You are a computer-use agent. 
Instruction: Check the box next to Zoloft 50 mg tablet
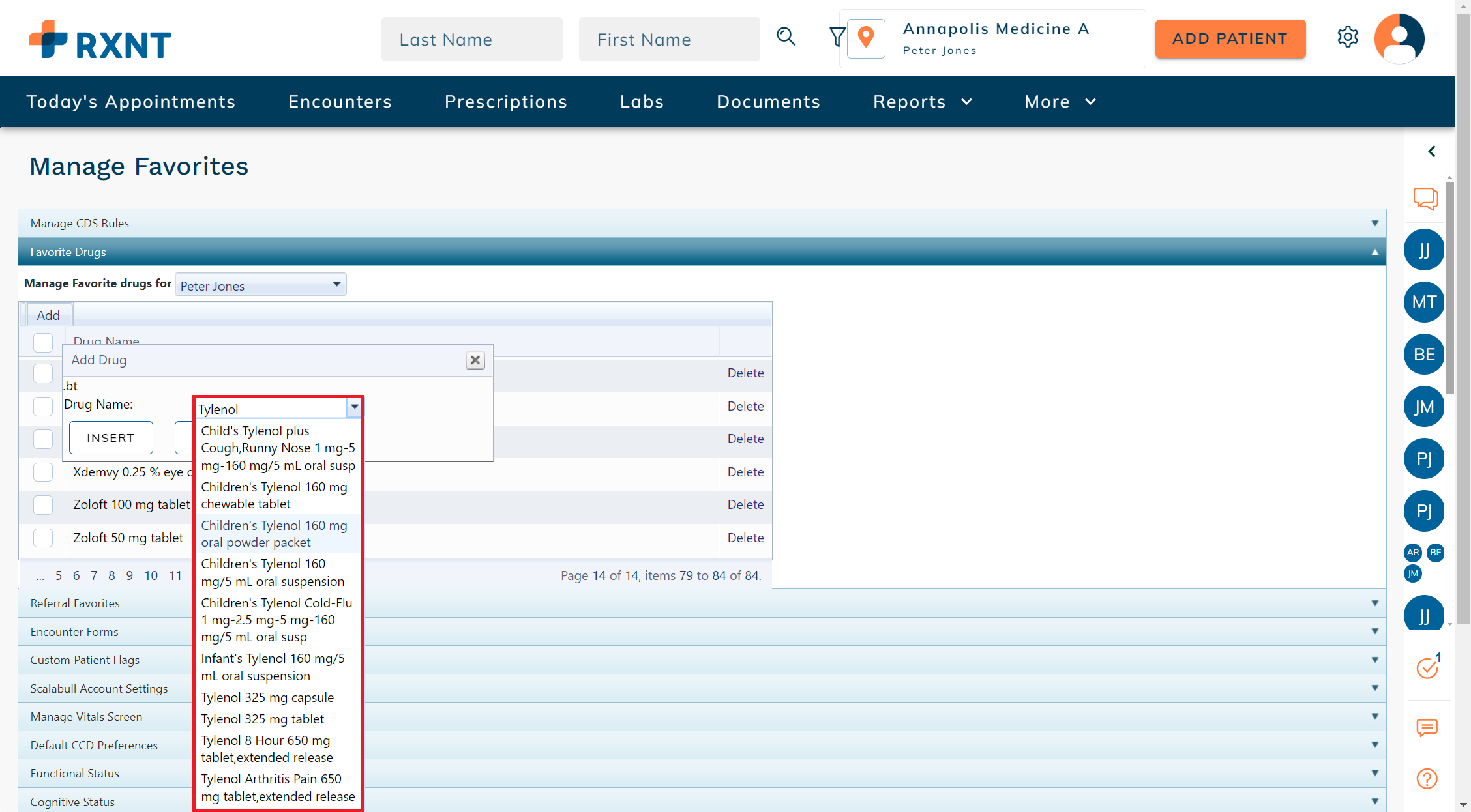coord(43,538)
